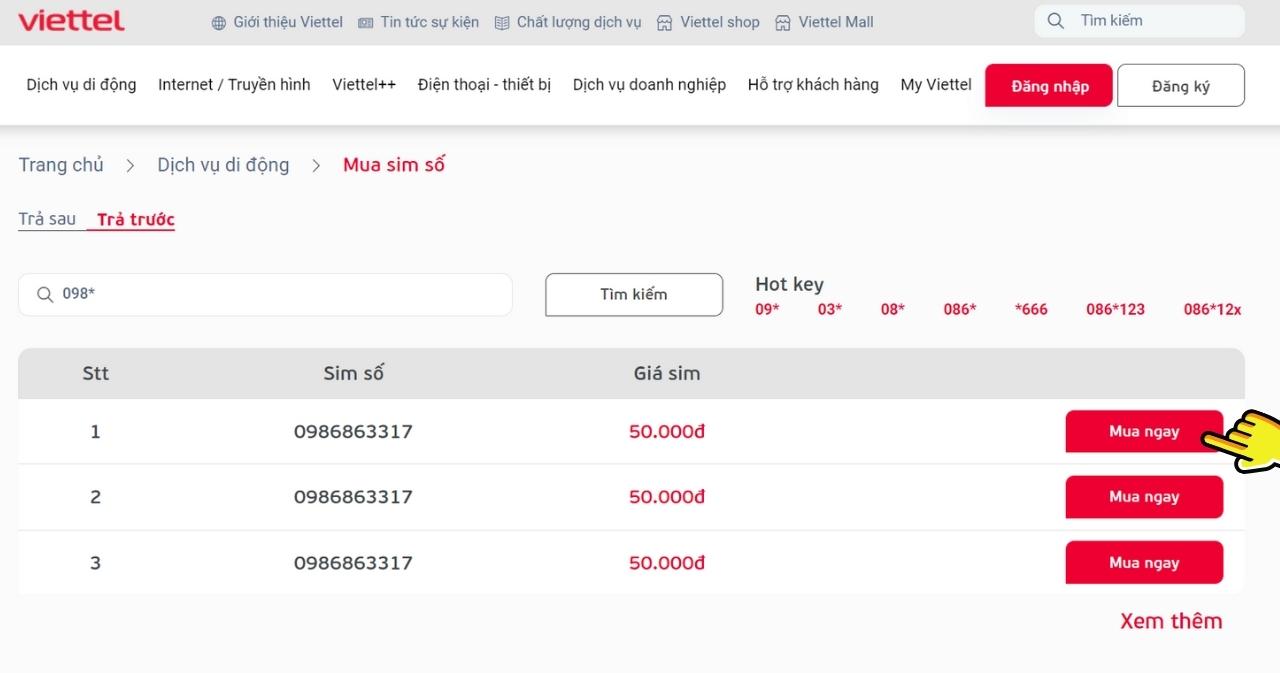The width and height of the screenshot is (1280, 673).
Task: Open Chất lượng dịch vụ link
Action: pyautogui.click(x=579, y=22)
